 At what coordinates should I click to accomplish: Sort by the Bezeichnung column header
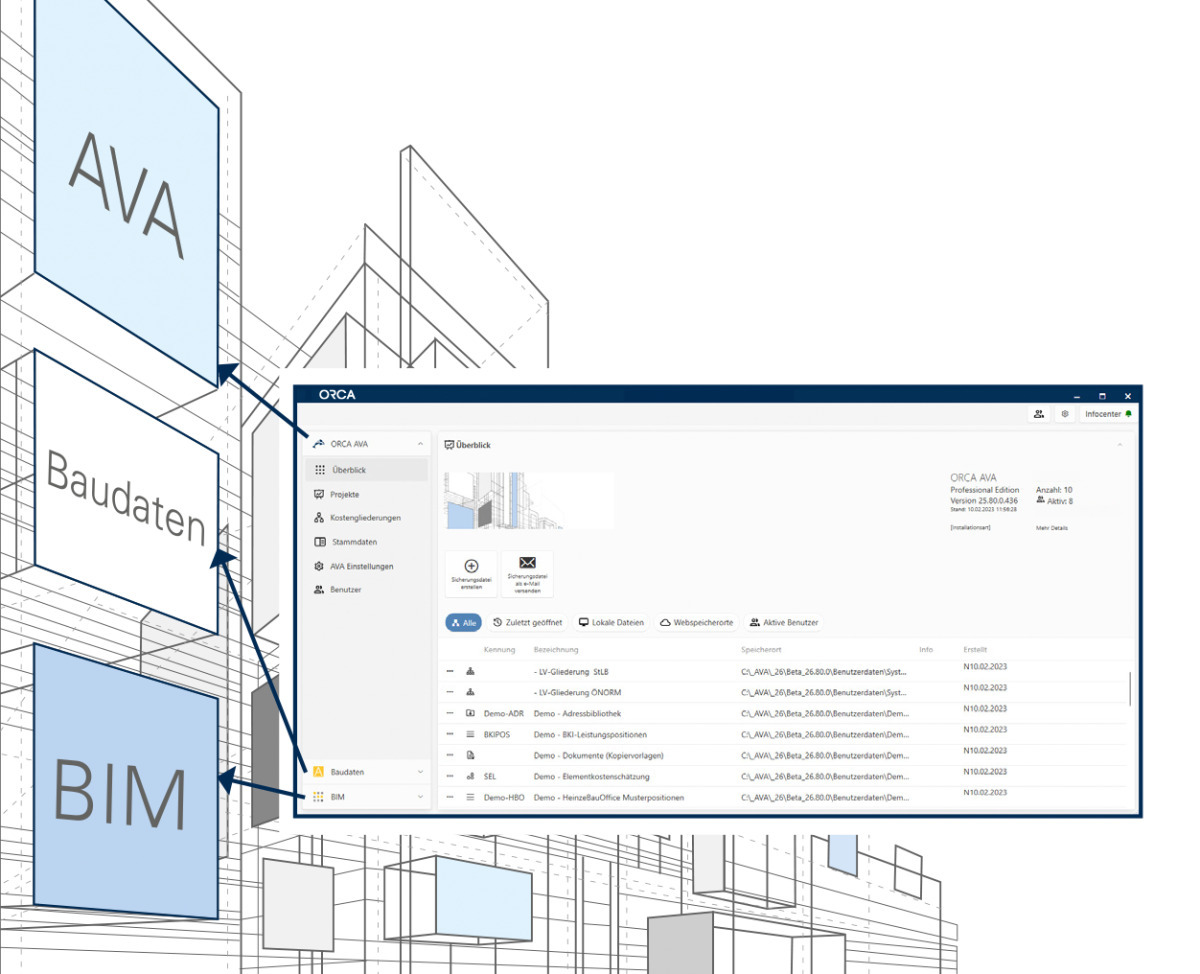[x=556, y=650]
